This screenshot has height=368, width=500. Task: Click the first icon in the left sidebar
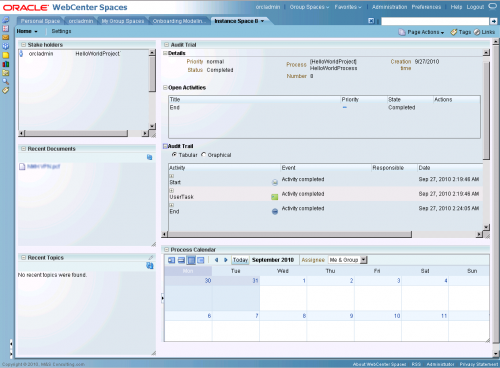(x=6, y=20)
